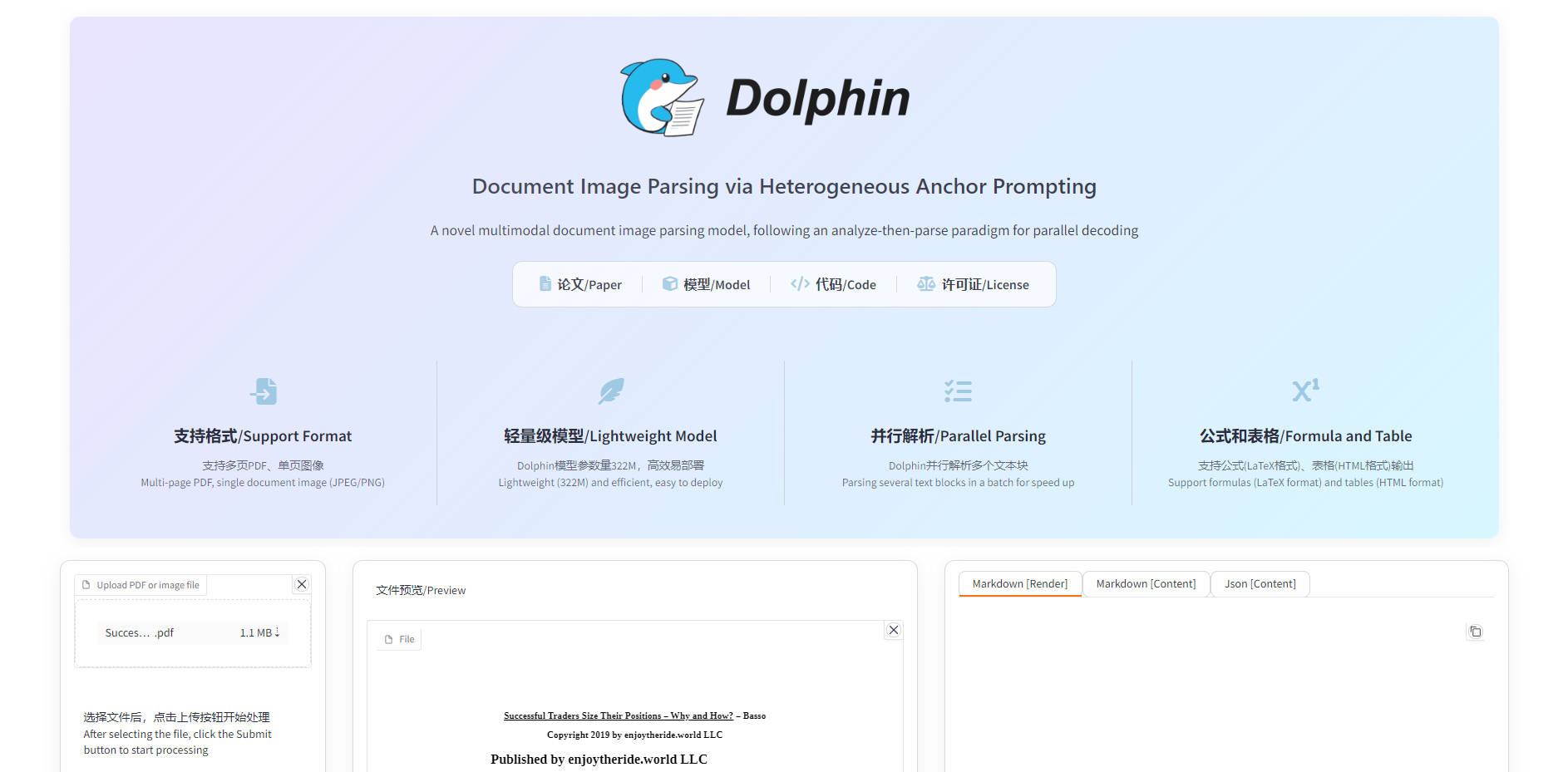Screen dimensions: 1568x772
Task: Open the 论文/Paper document icon
Action: point(545,283)
